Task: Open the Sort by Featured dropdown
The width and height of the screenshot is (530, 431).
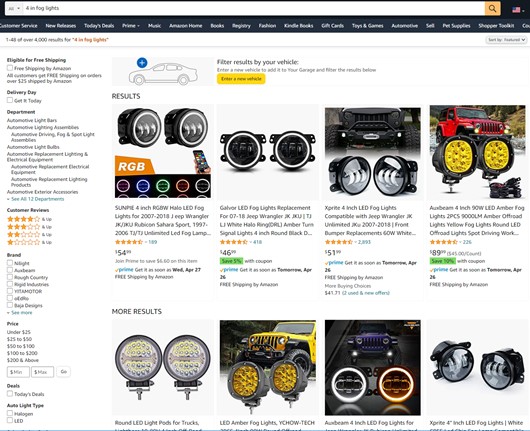Action: point(506,40)
